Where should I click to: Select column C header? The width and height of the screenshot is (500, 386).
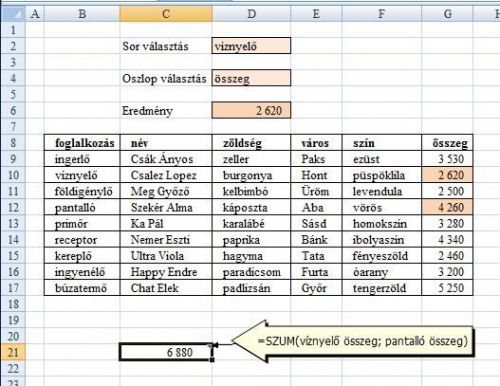(x=166, y=14)
